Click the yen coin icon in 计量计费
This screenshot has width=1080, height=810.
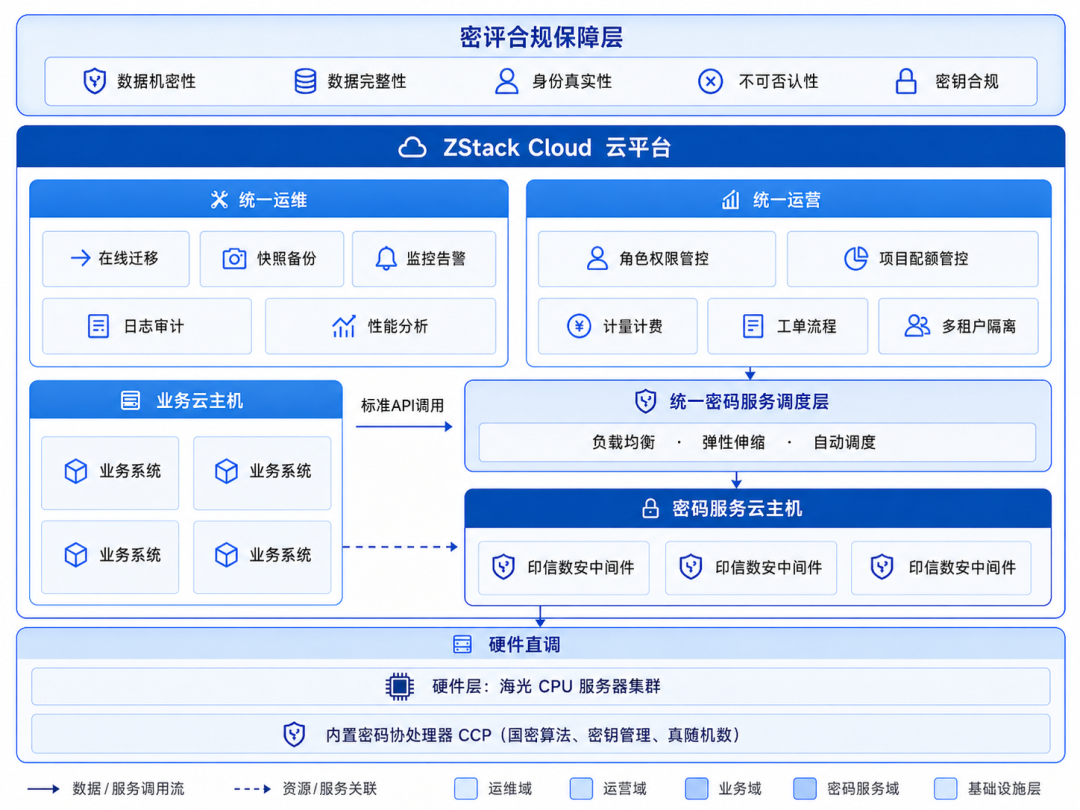579,326
